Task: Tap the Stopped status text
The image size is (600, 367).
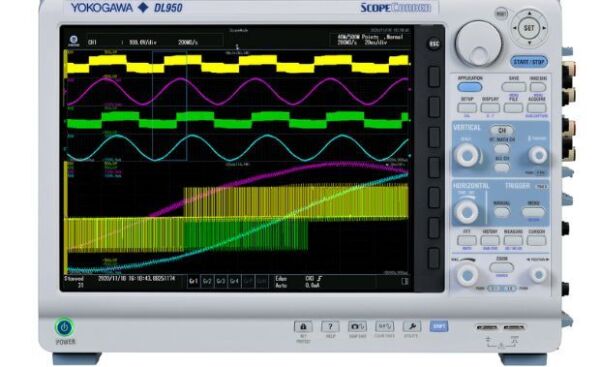Action: (74, 278)
